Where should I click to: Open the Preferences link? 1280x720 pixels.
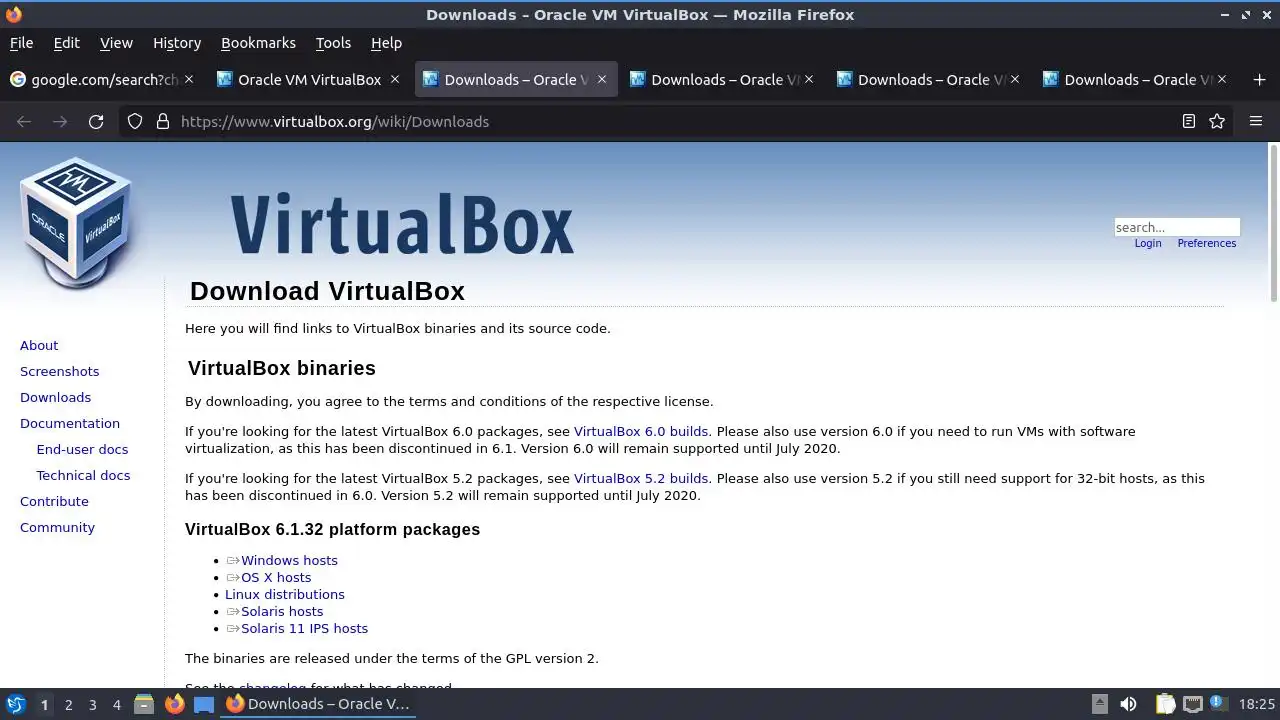(x=1207, y=243)
